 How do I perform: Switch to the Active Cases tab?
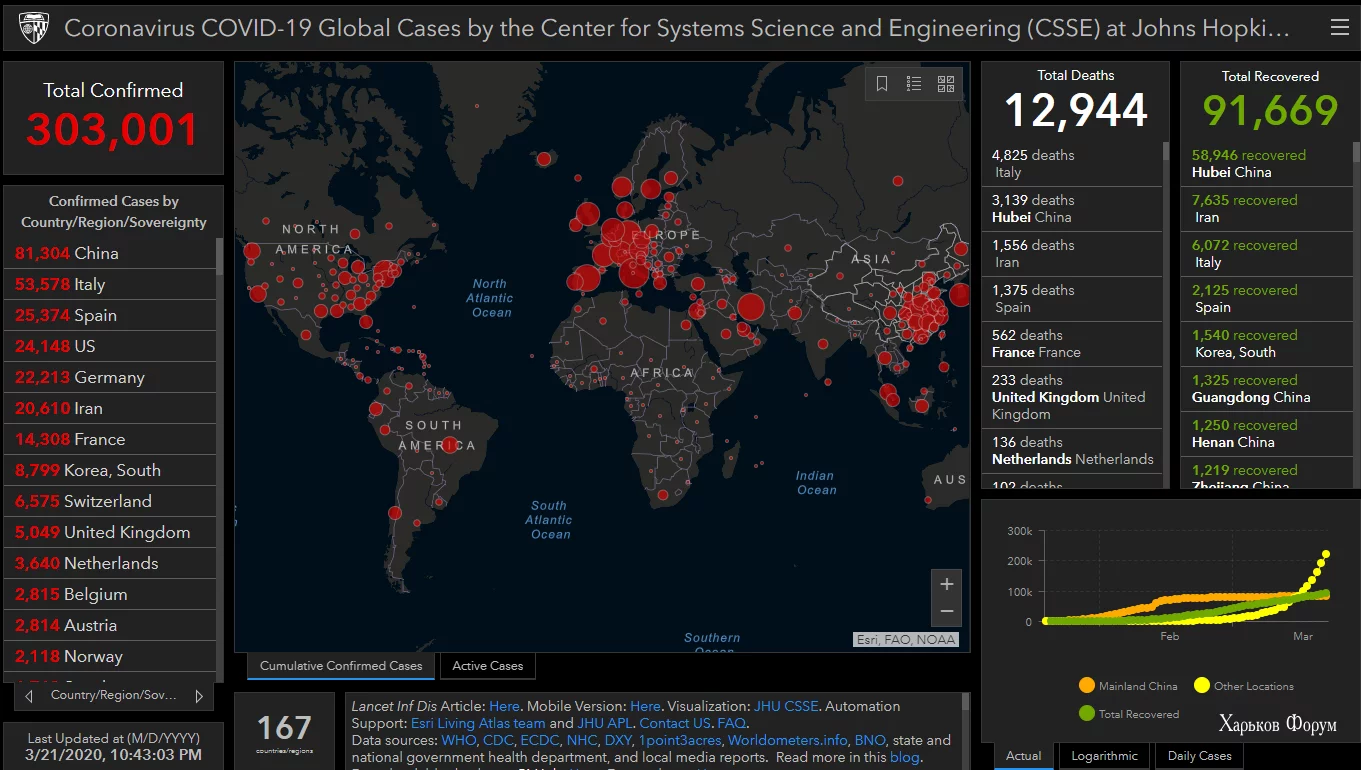click(487, 666)
